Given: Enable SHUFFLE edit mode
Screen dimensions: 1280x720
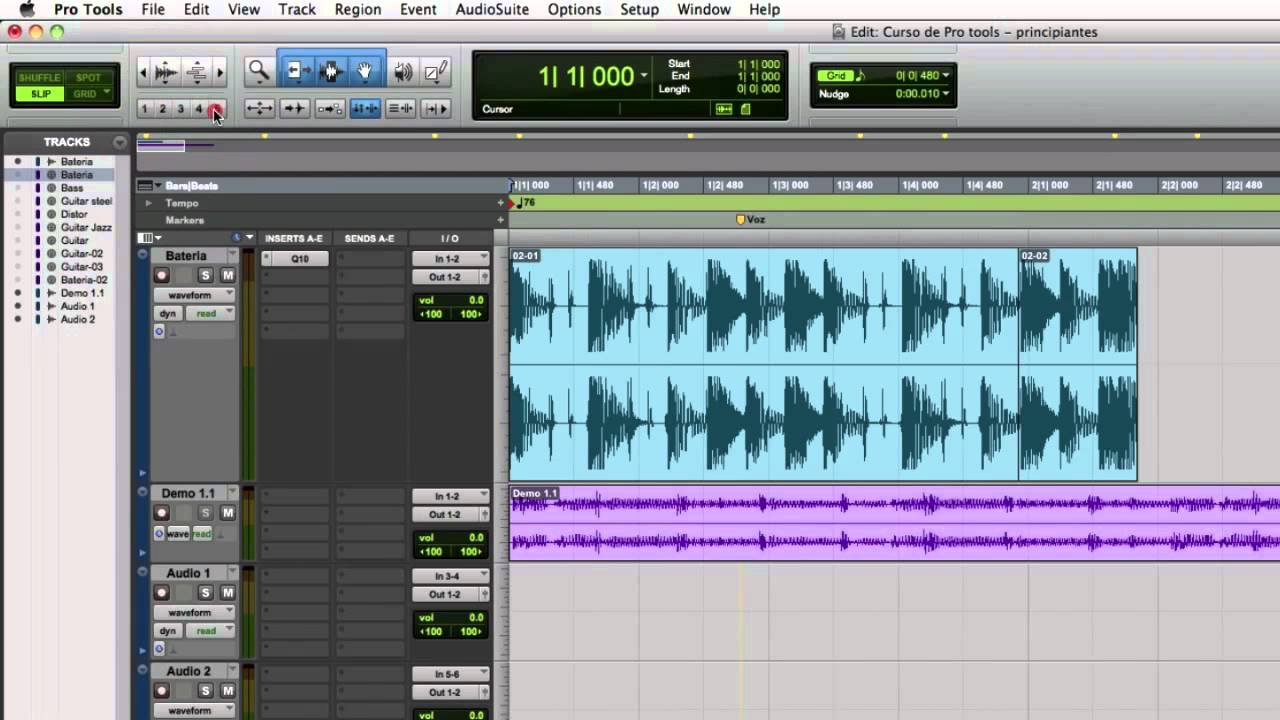Looking at the screenshot, I should (x=40, y=78).
